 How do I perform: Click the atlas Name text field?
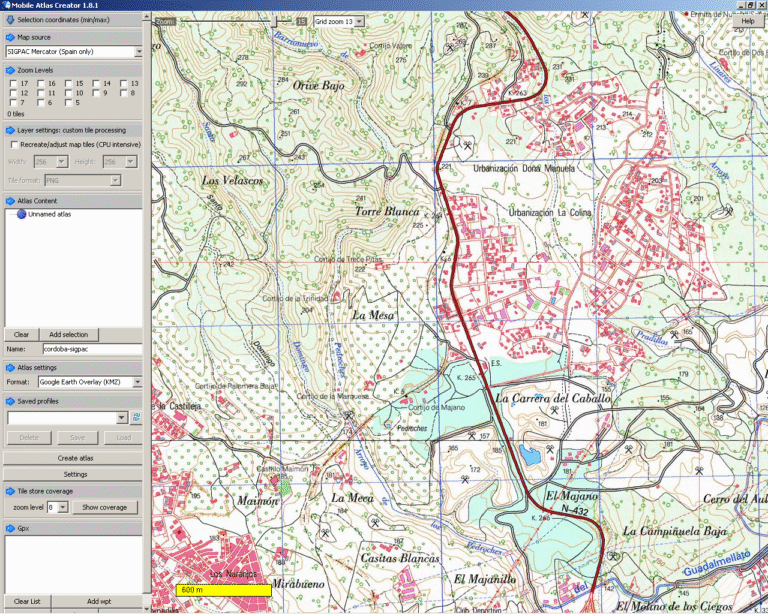point(91,349)
